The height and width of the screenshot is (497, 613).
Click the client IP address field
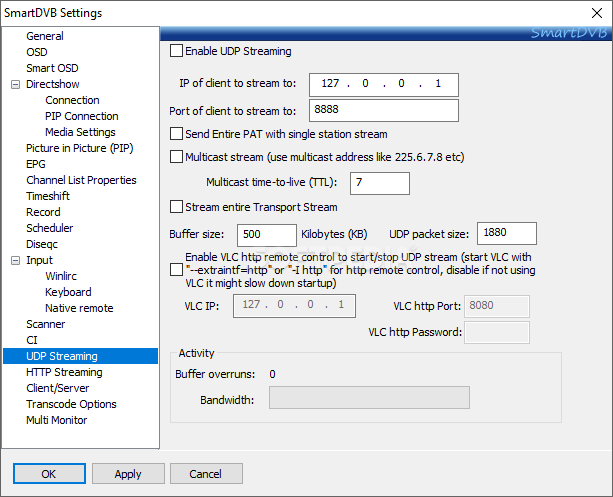pyautogui.click(x=384, y=84)
